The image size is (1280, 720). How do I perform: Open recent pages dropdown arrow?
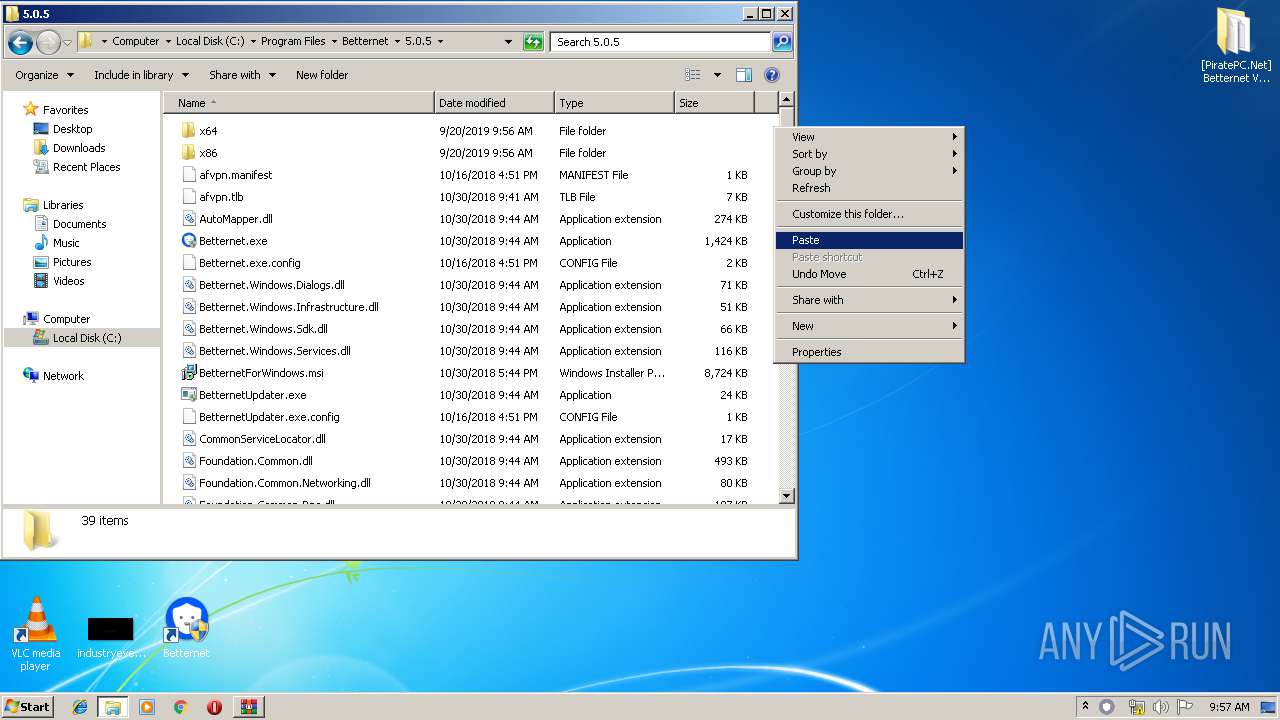67,42
